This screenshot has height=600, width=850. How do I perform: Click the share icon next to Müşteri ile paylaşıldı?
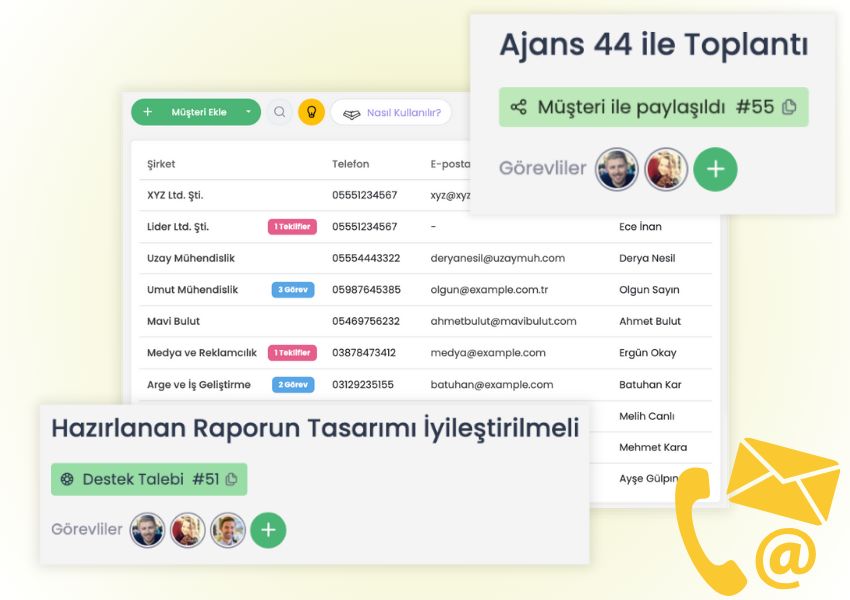[x=517, y=106]
